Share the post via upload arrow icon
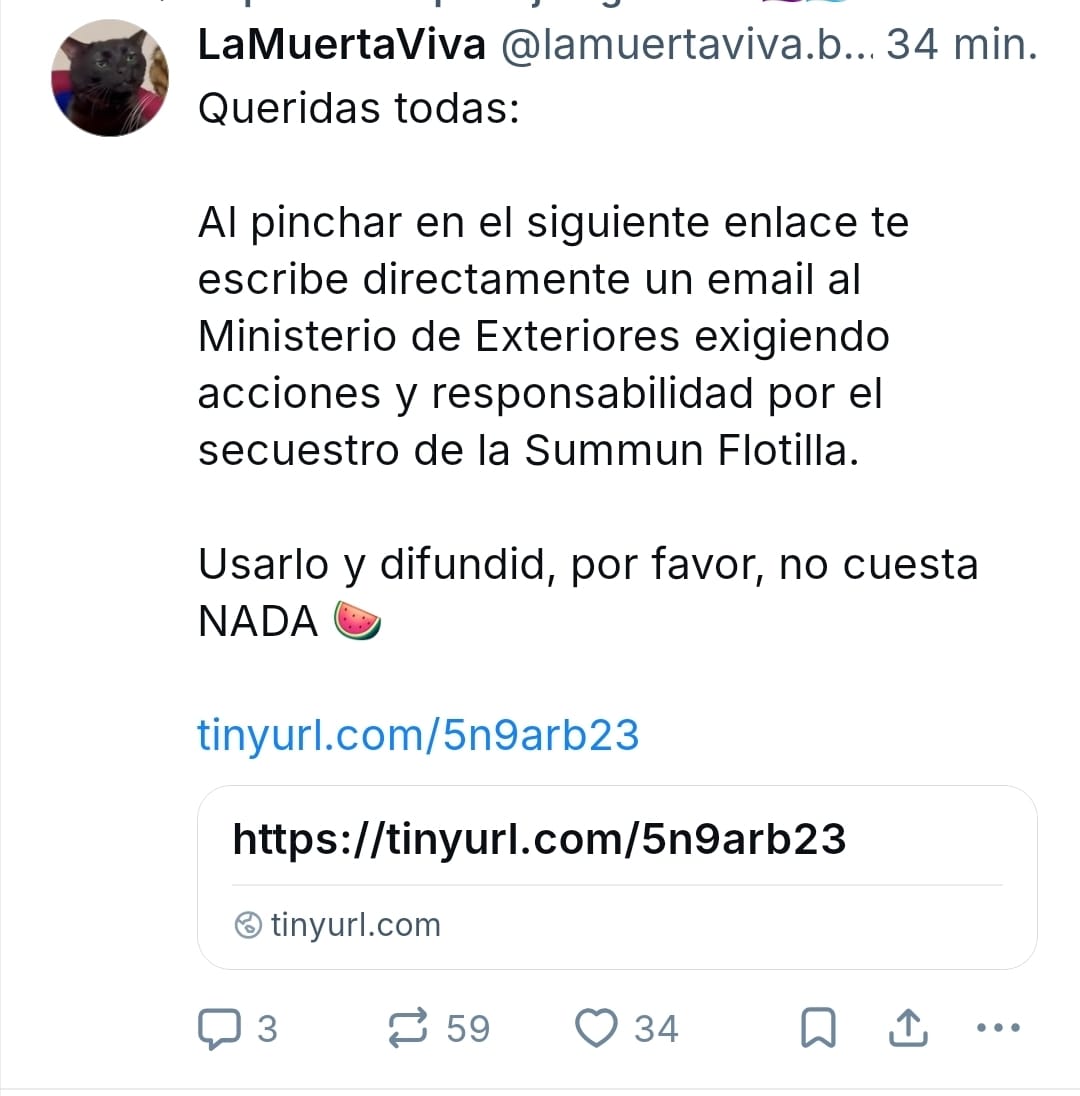 pyautogui.click(x=908, y=1028)
